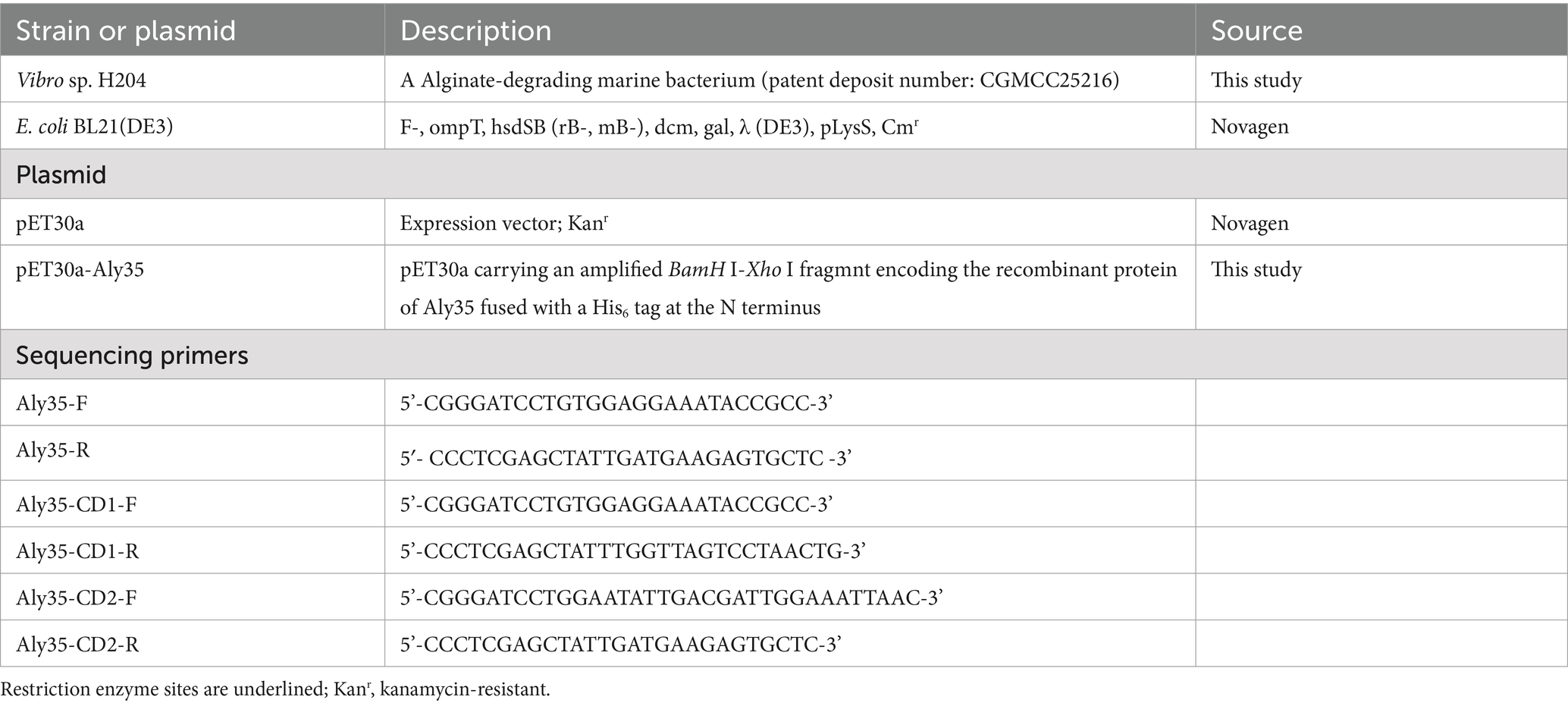The width and height of the screenshot is (1568, 706).
Task: Click the 'Strain or plasmid' column header
Action: coord(126,30)
